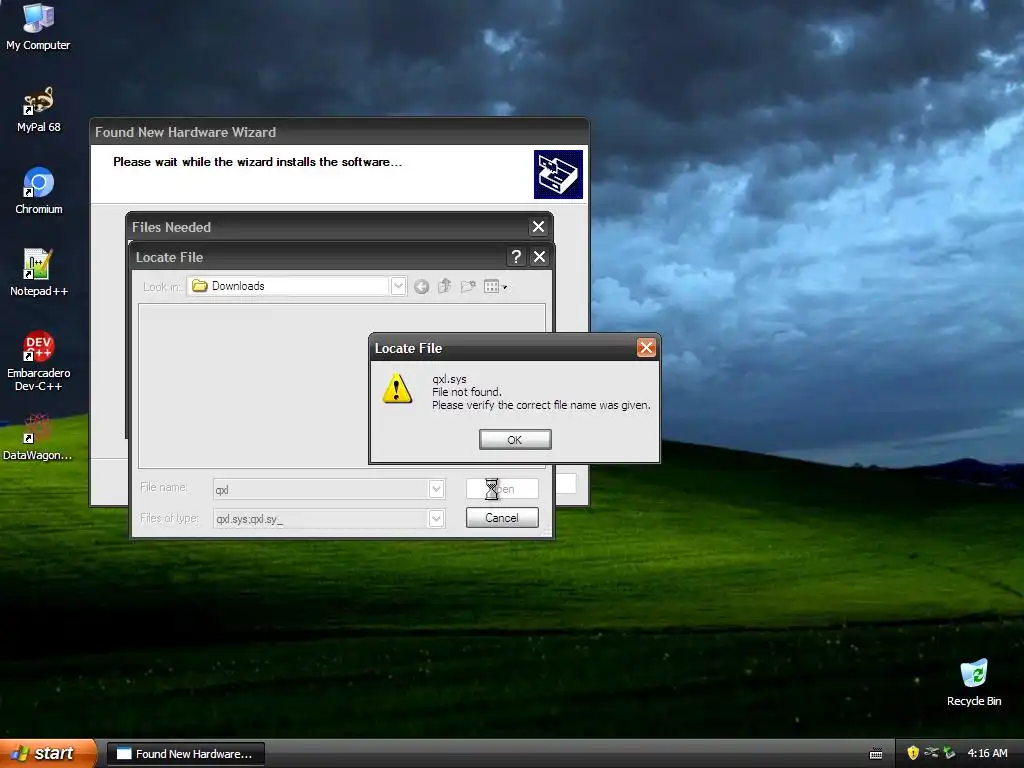Click the help question mark in Locate File
The height and width of the screenshot is (768, 1024).
click(x=516, y=257)
